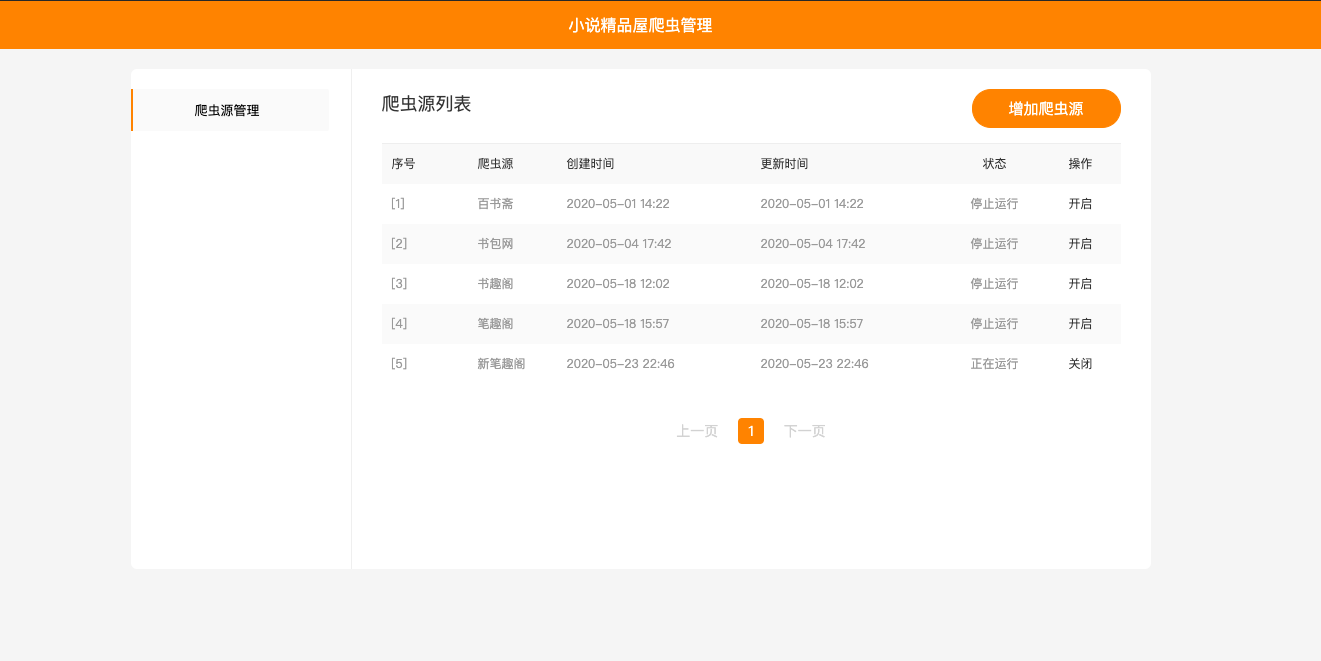Click the 增加爬虫源 button
This screenshot has width=1321, height=661.
(x=1045, y=109)
